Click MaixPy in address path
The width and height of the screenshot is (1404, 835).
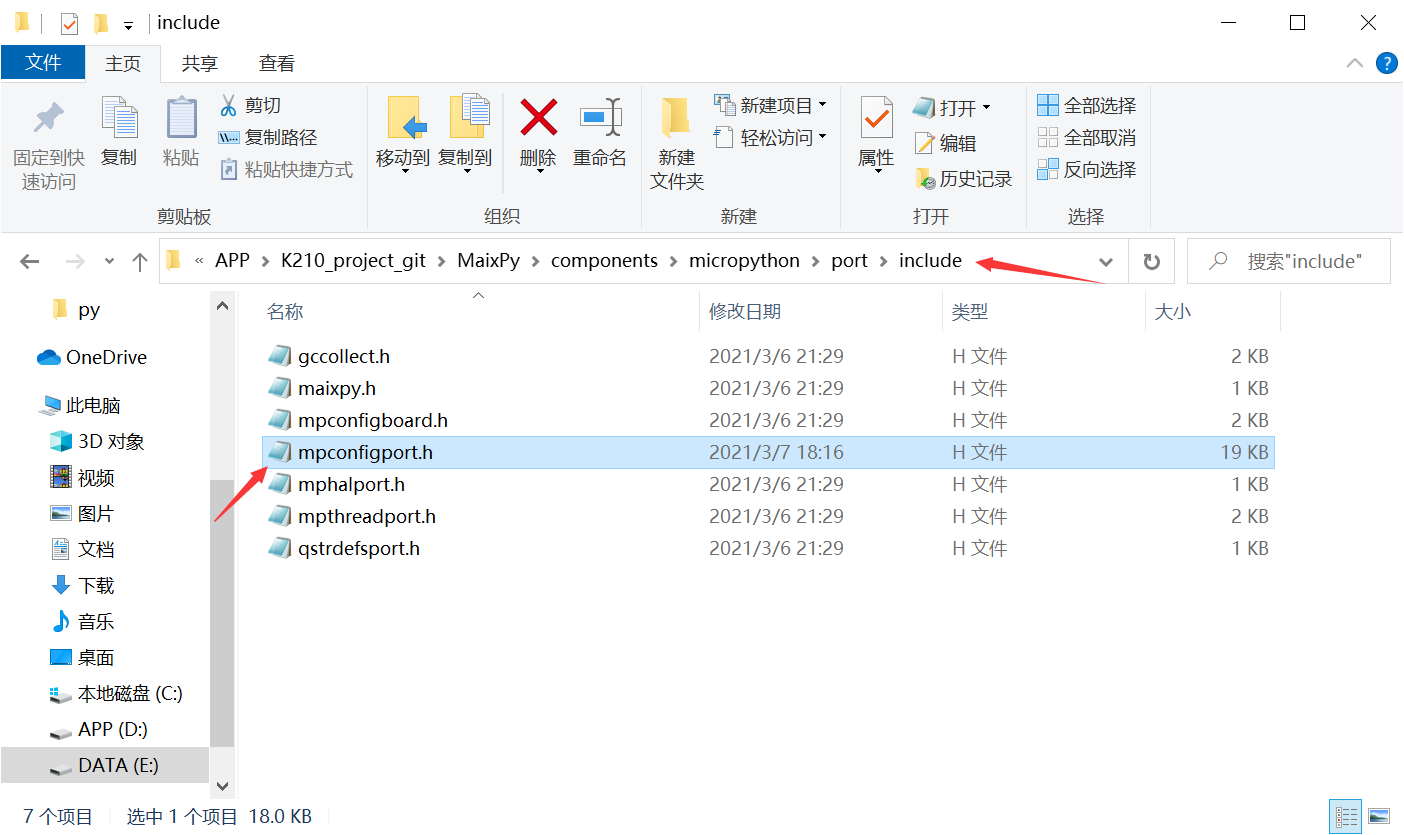pos(488,261)
